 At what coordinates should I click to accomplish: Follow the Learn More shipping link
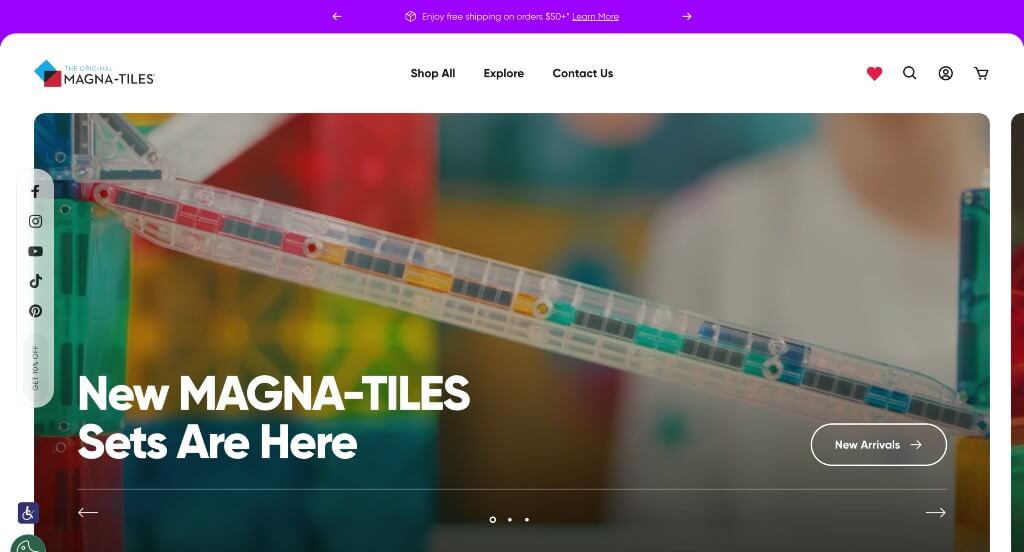pyautogui.click(x=595, y=17)
